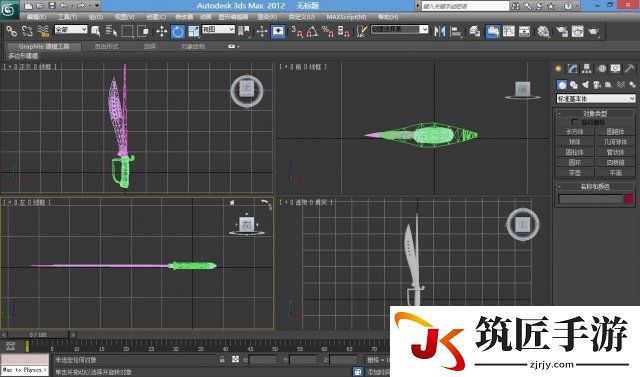
Task: Click the Undo arrow in quick access toolbar
Action: (63, 6)
